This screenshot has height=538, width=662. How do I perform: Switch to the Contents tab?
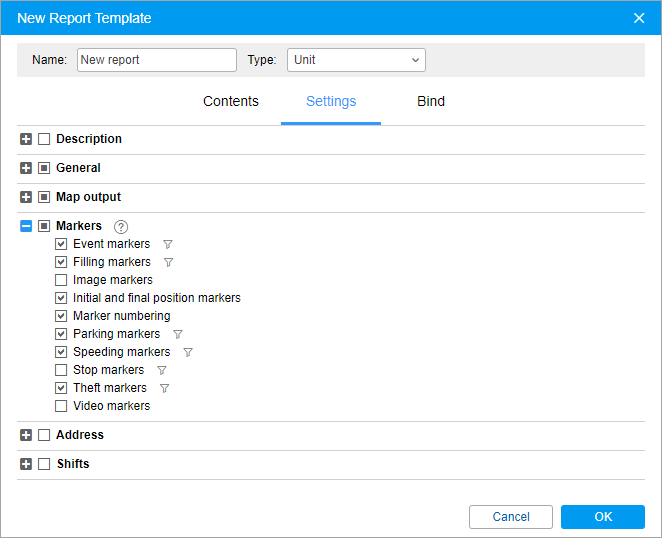231,101
